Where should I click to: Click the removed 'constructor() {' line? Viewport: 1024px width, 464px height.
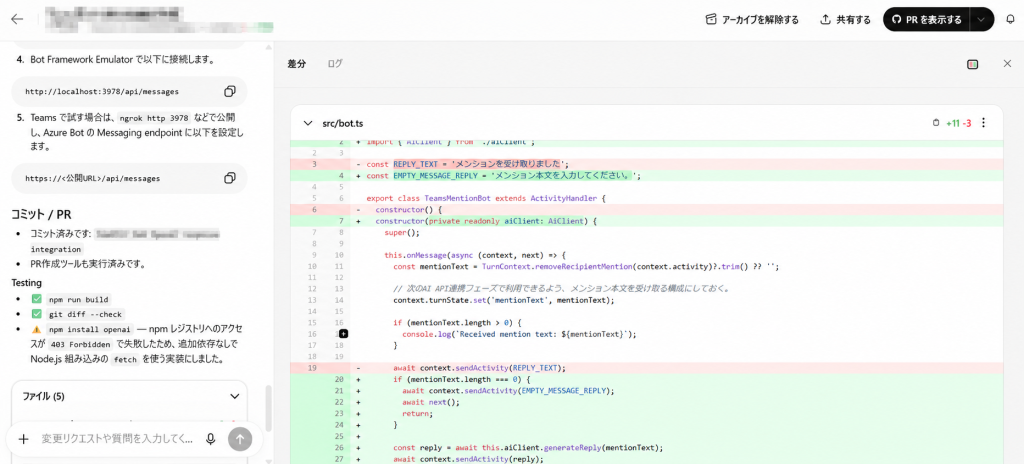coord(647,210)
